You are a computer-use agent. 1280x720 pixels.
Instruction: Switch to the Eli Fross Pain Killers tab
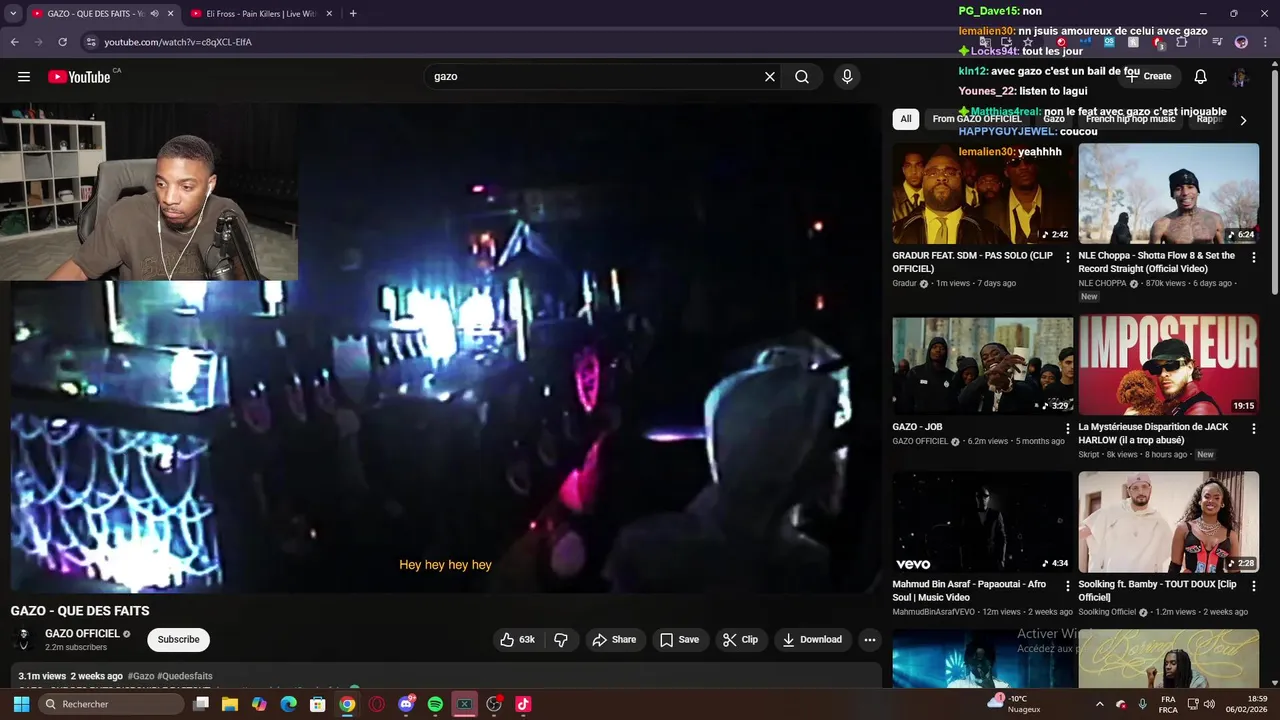pos(262,14)
